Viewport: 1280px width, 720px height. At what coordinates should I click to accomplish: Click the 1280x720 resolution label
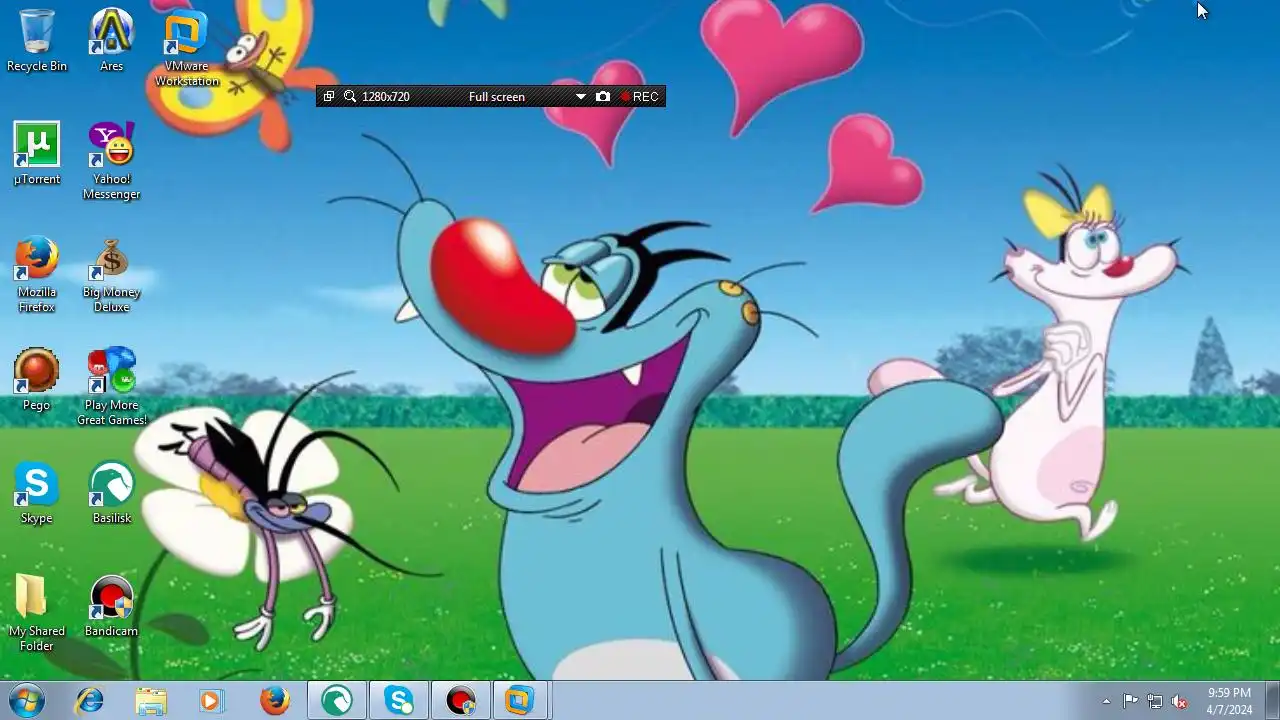click(386, 97)
